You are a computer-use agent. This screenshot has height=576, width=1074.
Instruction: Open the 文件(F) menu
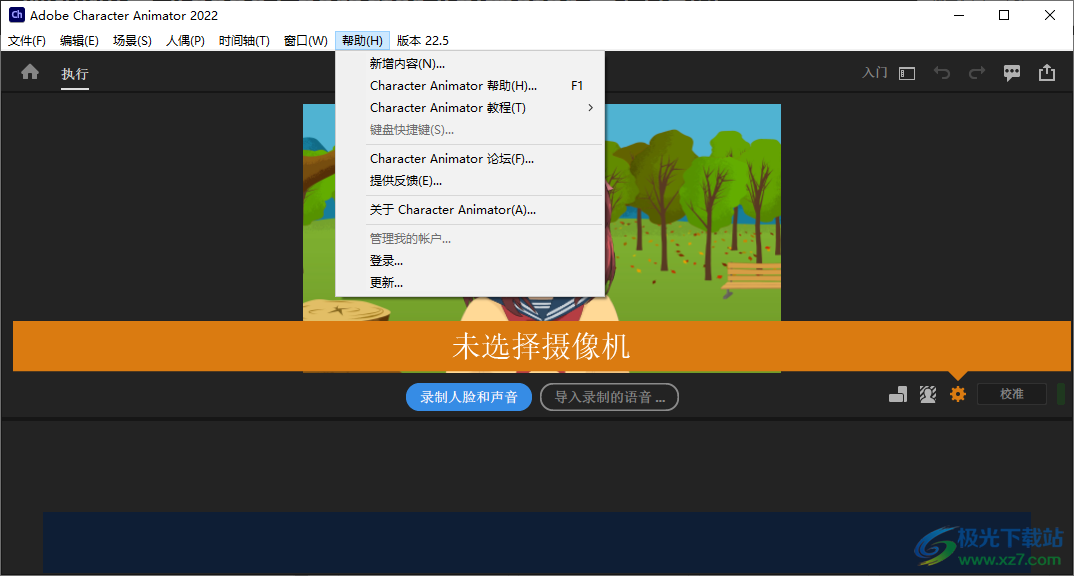click(x=27, y=40)
